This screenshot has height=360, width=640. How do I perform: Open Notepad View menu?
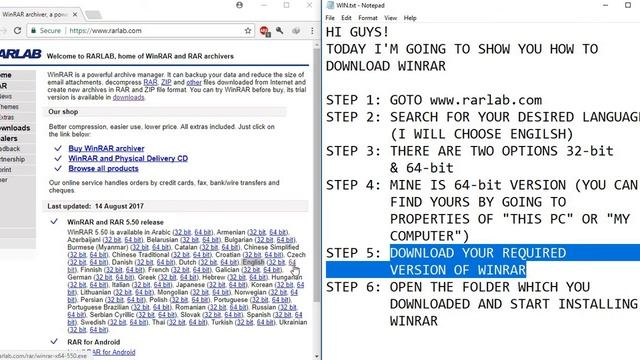pos(390,18)
